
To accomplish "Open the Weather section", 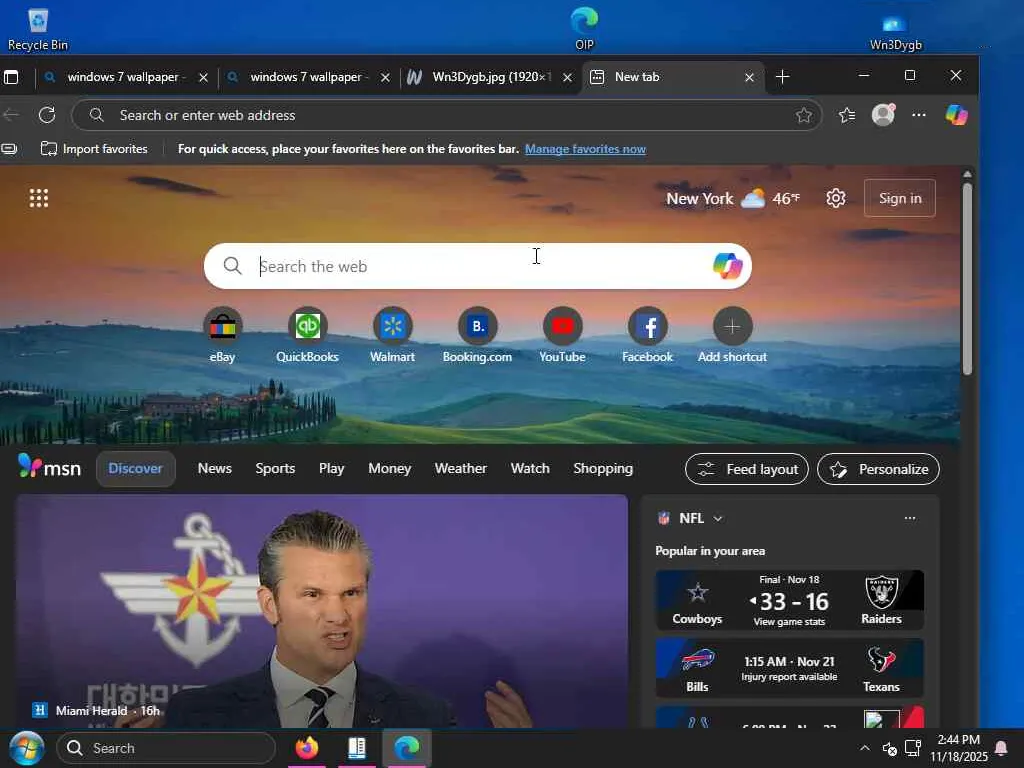I will coord(460,468).
